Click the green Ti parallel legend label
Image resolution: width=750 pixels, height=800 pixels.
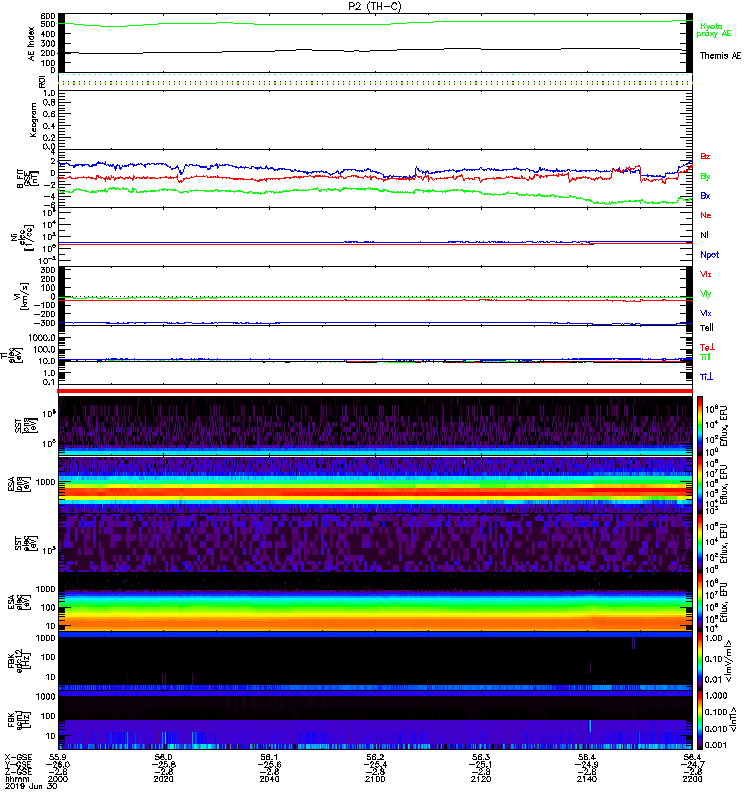point(705,357)
